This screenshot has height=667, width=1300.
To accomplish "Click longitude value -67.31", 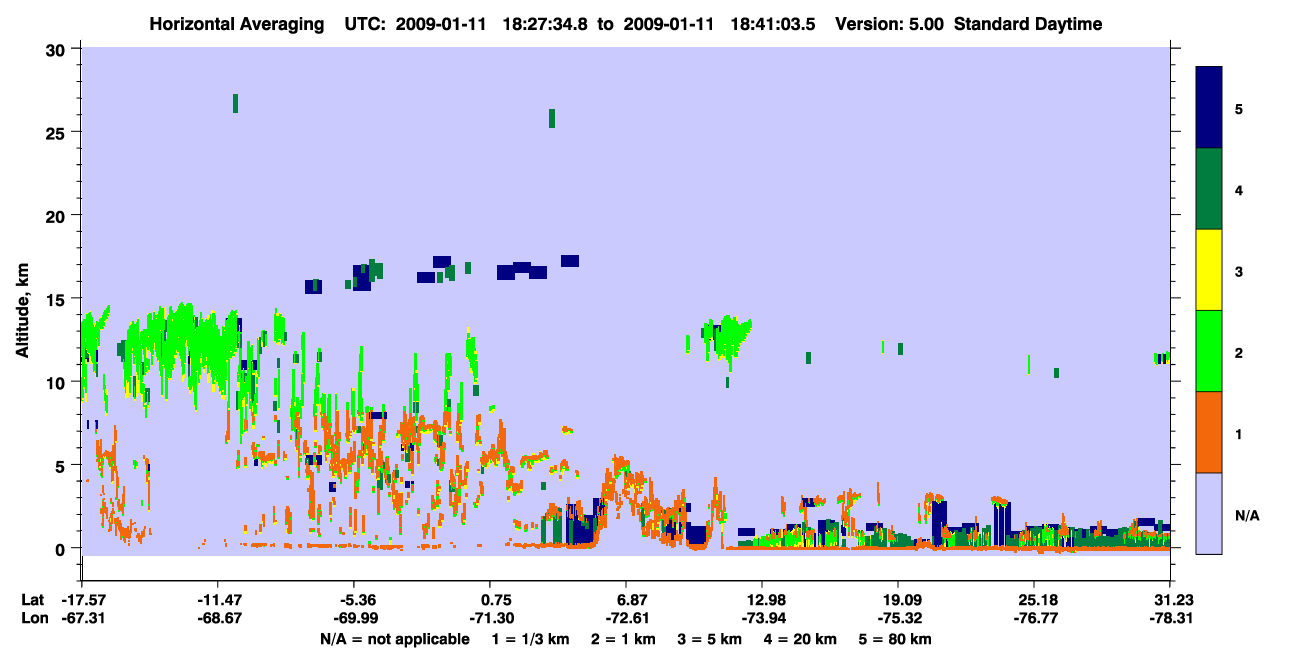I will click(x=81, y=619).
